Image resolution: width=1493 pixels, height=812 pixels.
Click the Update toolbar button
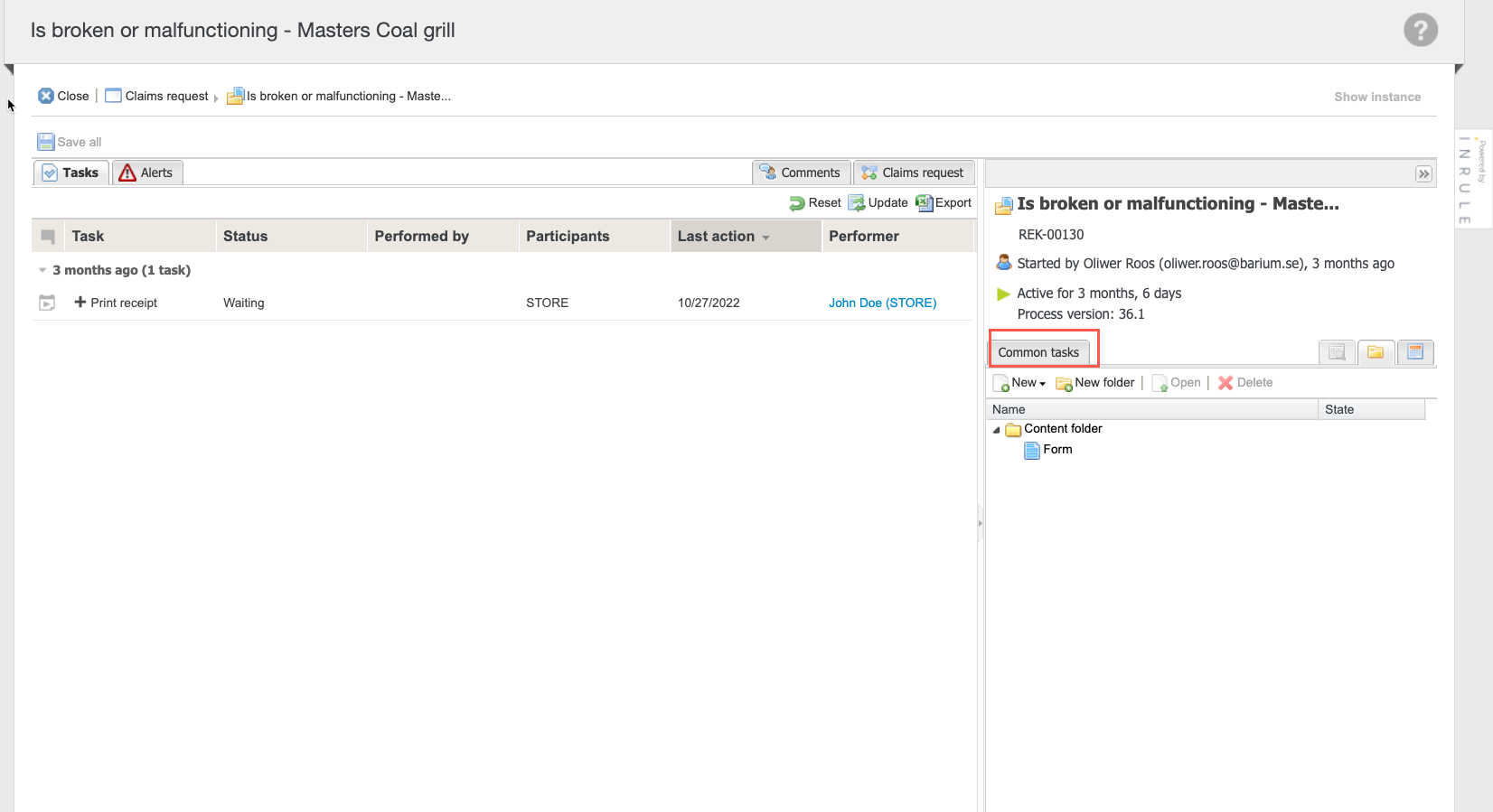coord(878,203)
